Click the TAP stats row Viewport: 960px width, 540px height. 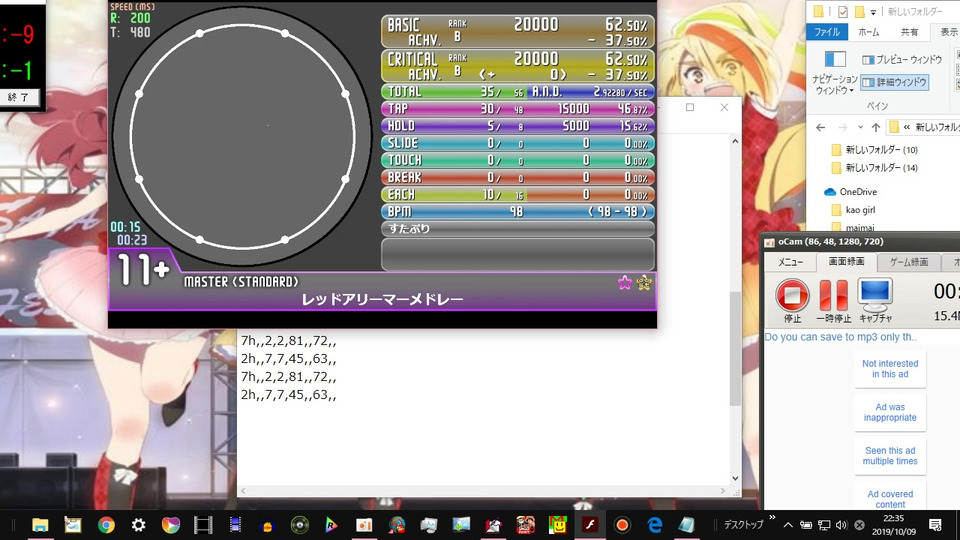[517, 108]
